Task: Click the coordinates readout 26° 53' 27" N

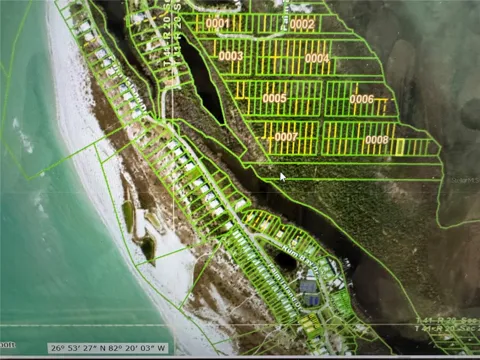Action: point(108,348)
